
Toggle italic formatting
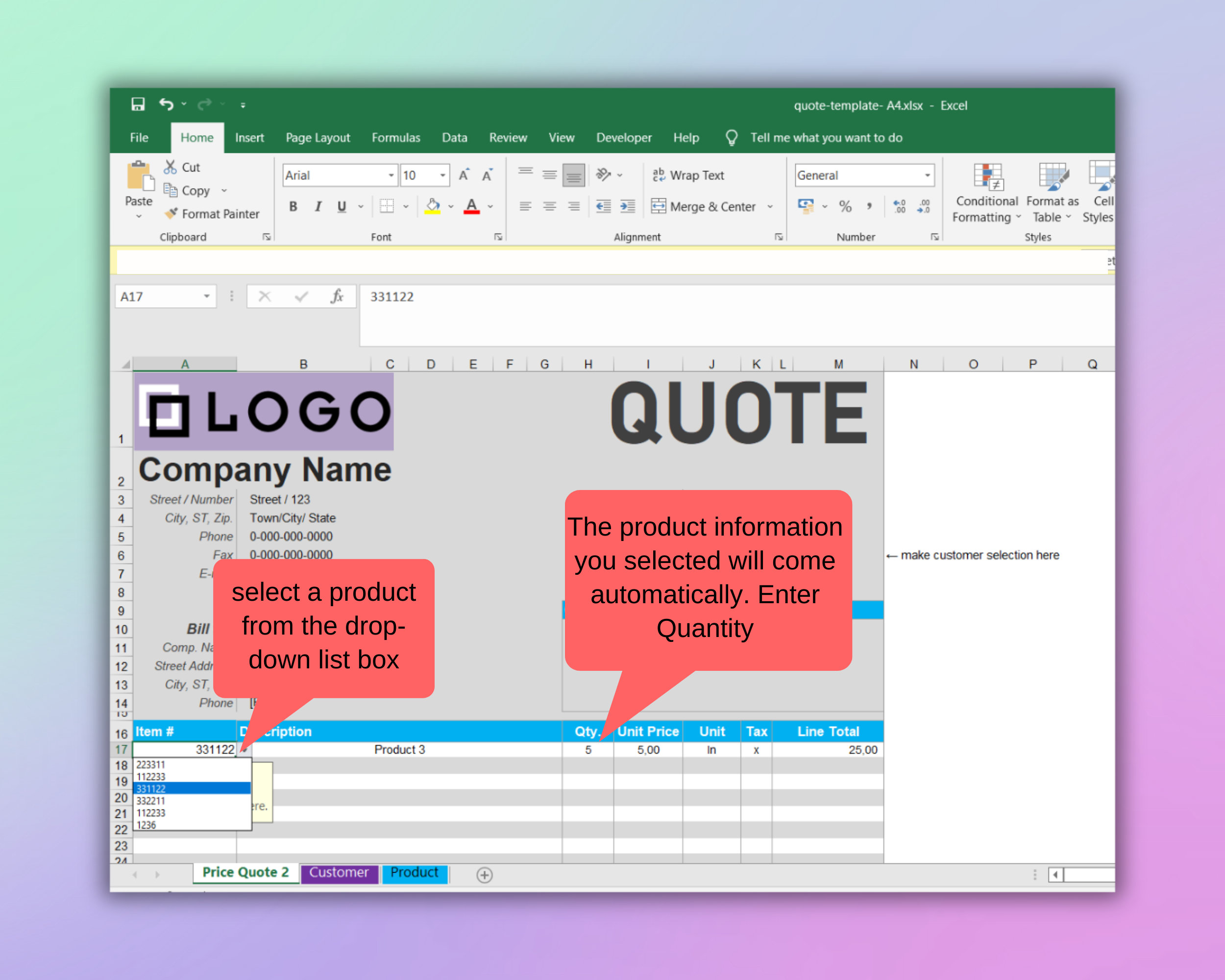(317, 207)
